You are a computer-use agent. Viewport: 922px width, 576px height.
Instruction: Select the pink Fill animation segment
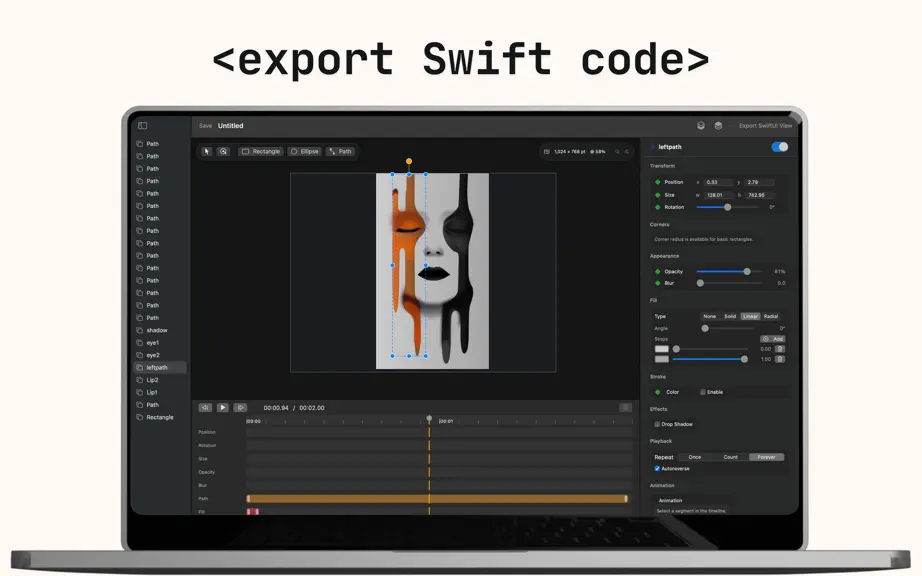tap(253, 511)
